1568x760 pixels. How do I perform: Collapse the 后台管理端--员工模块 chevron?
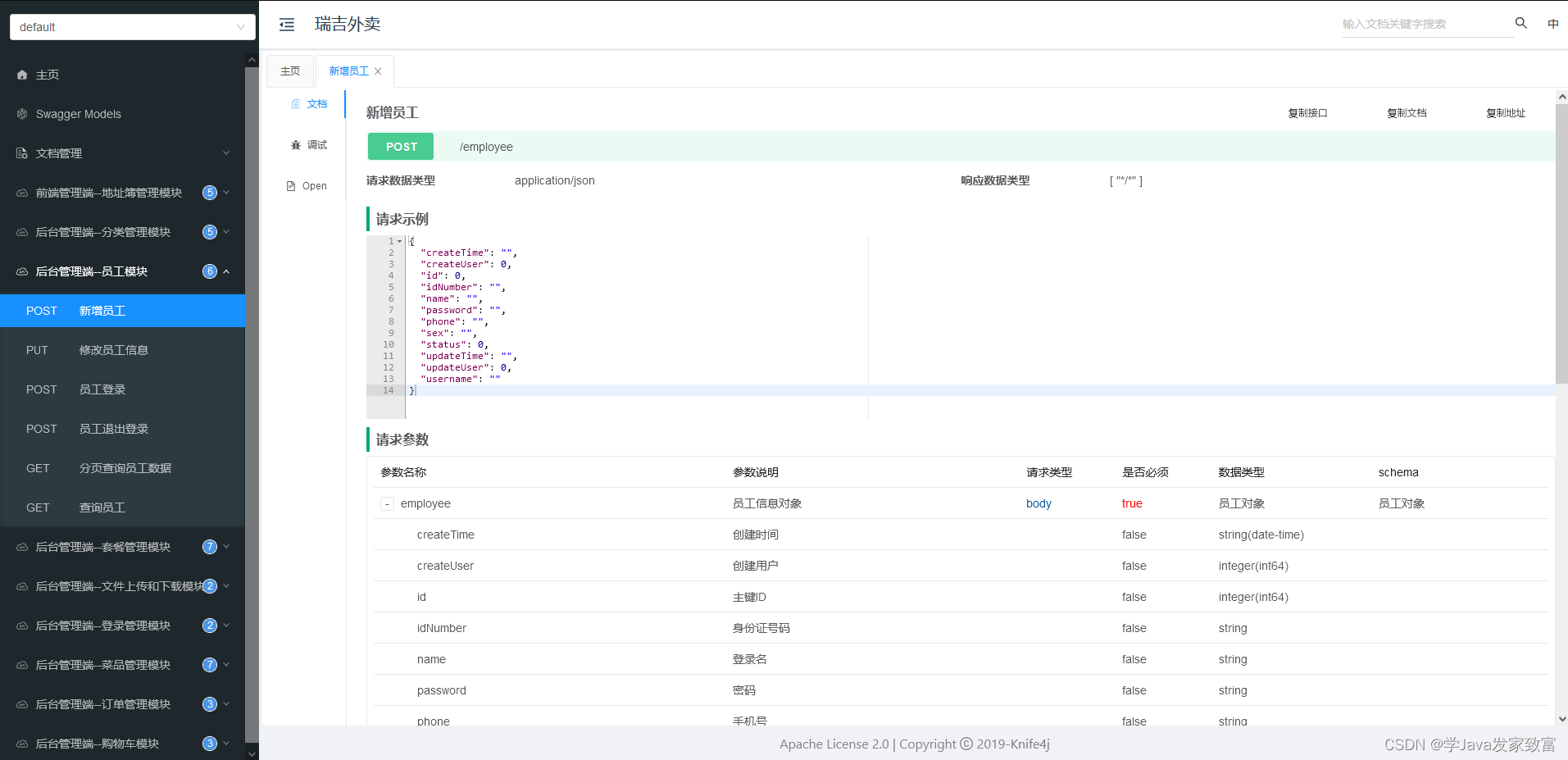click(226, 271)
